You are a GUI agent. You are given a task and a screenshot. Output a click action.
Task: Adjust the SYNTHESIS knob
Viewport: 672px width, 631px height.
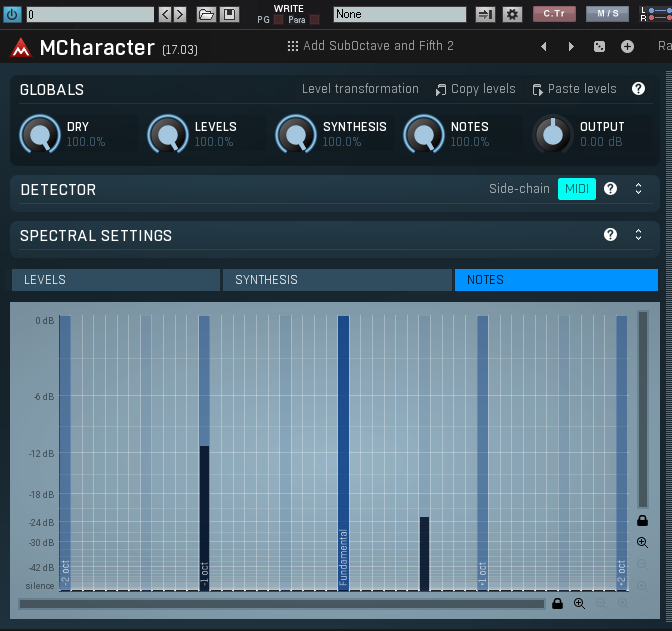[295, 135]
